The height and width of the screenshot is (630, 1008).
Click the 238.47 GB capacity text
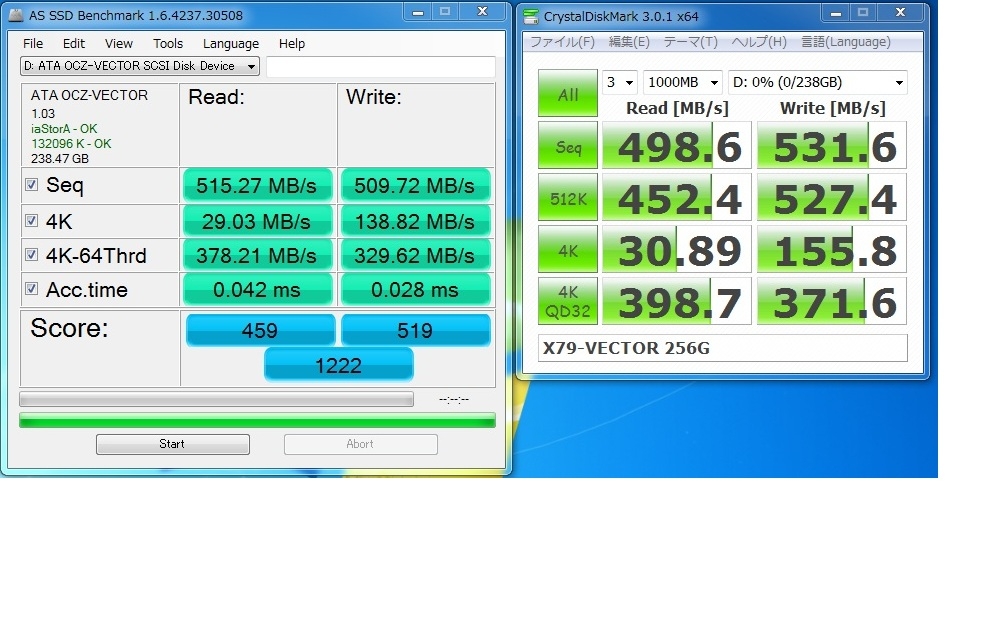[60, 158]
